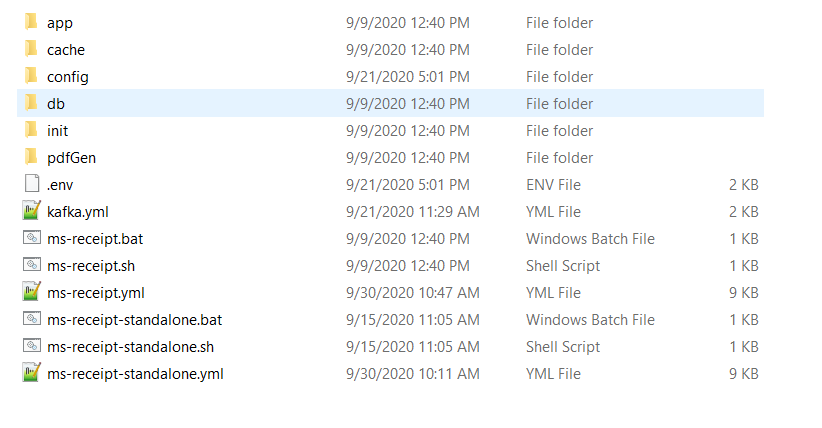Click the .env file icon
Viewport: 822px width, 428px height.
click(x=30, y=184)
